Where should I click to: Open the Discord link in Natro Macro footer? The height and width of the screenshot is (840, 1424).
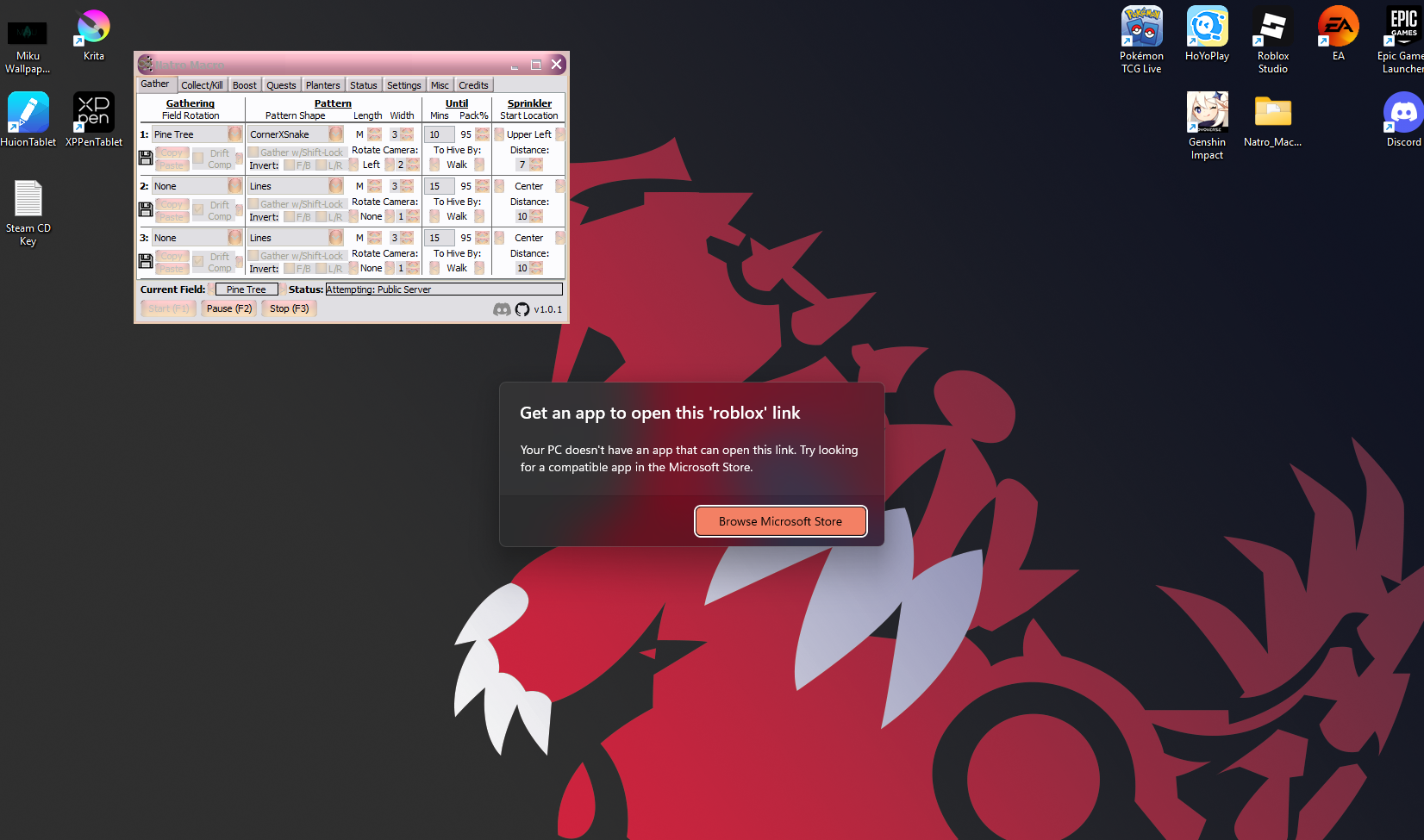point(502,309)
